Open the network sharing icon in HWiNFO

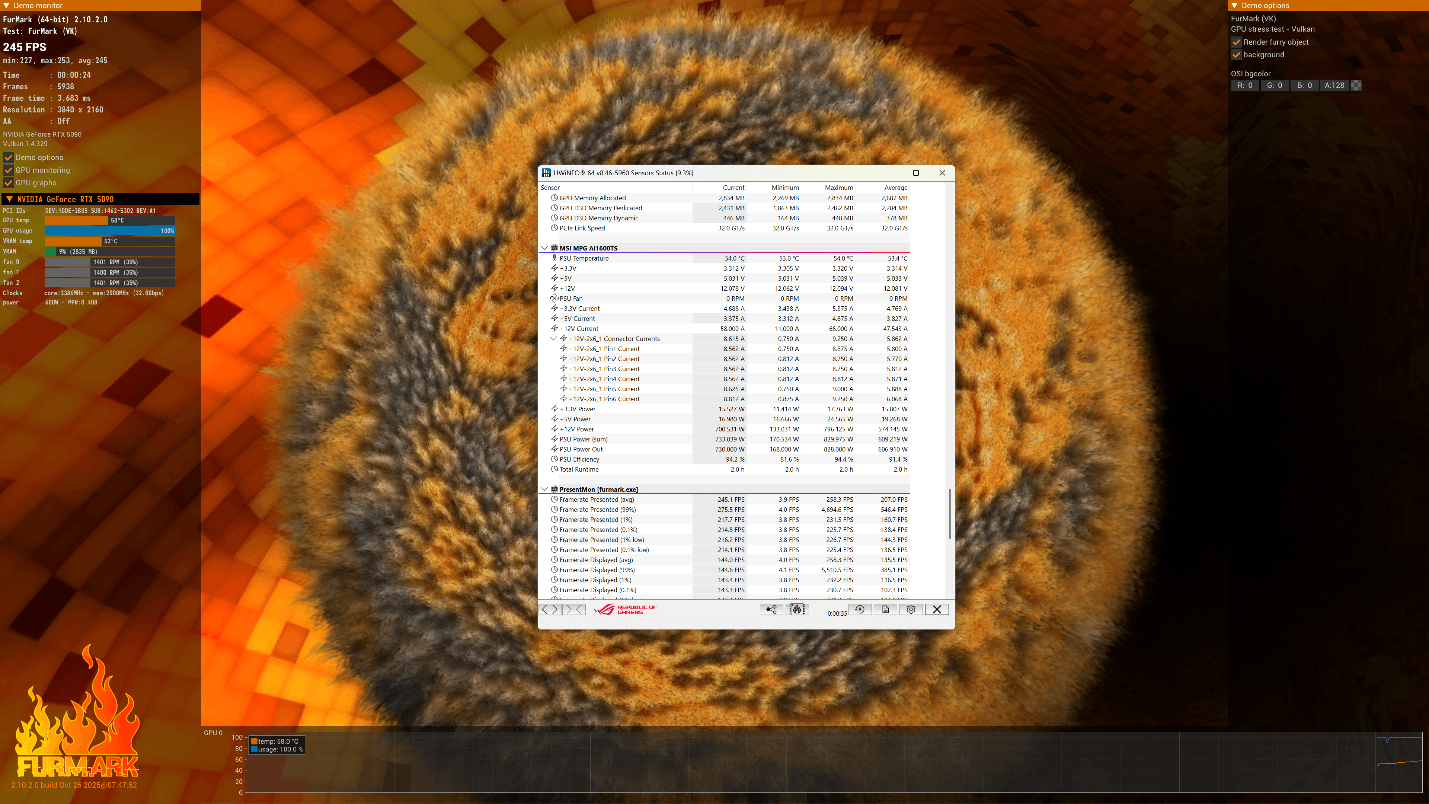[x=770, y=609]
